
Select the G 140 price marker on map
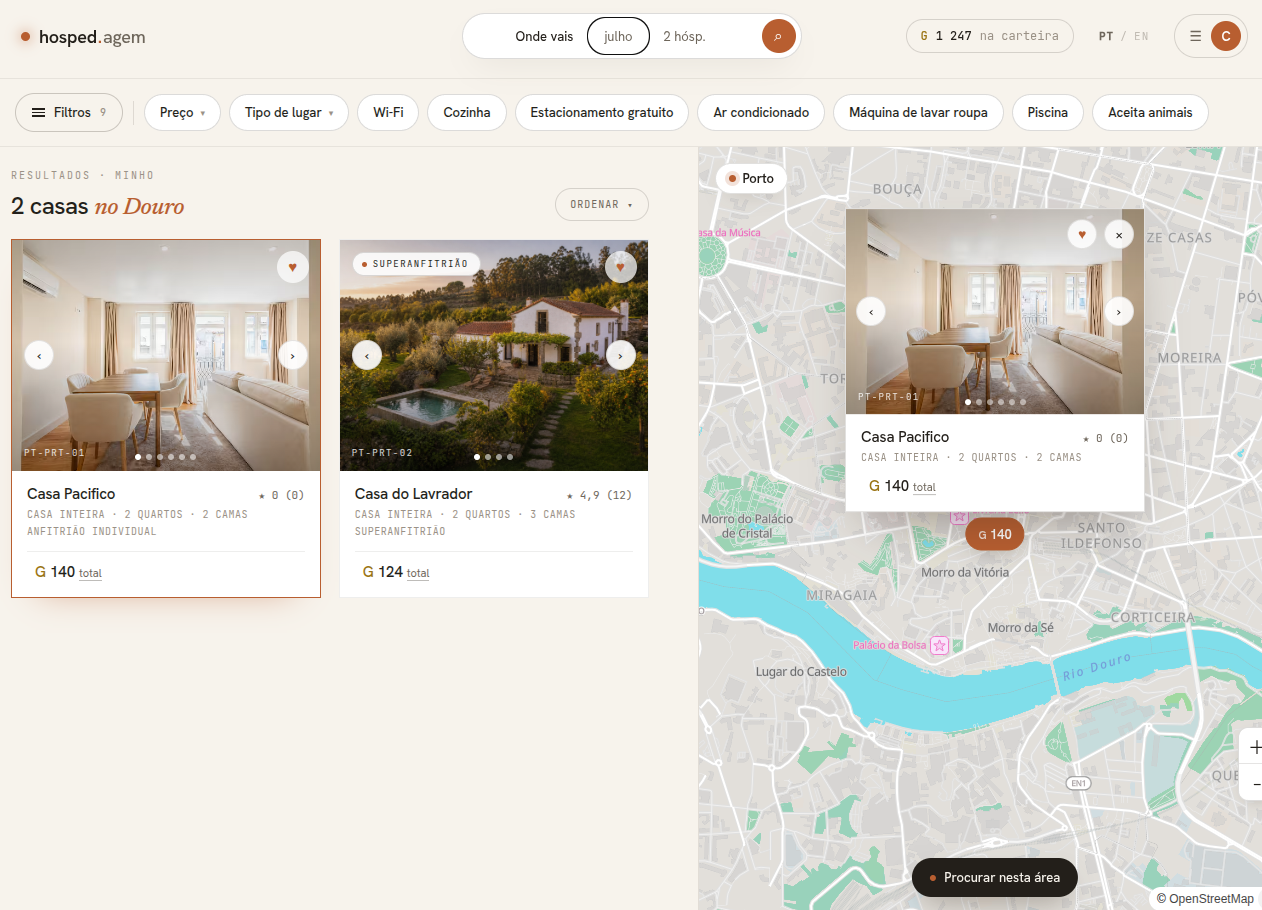[995, 534]
